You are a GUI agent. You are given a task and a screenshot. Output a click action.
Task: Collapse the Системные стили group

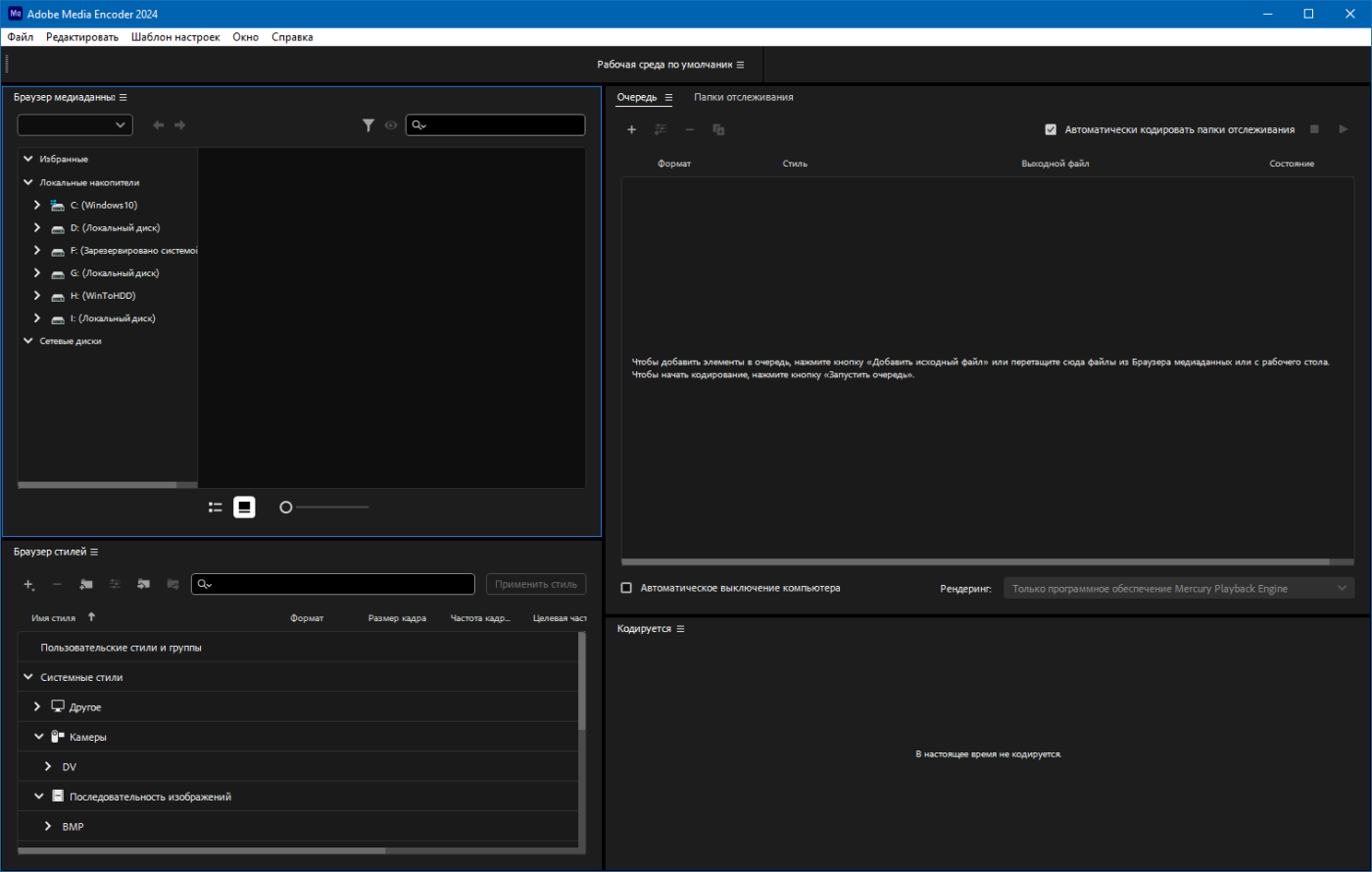[28, 677]
